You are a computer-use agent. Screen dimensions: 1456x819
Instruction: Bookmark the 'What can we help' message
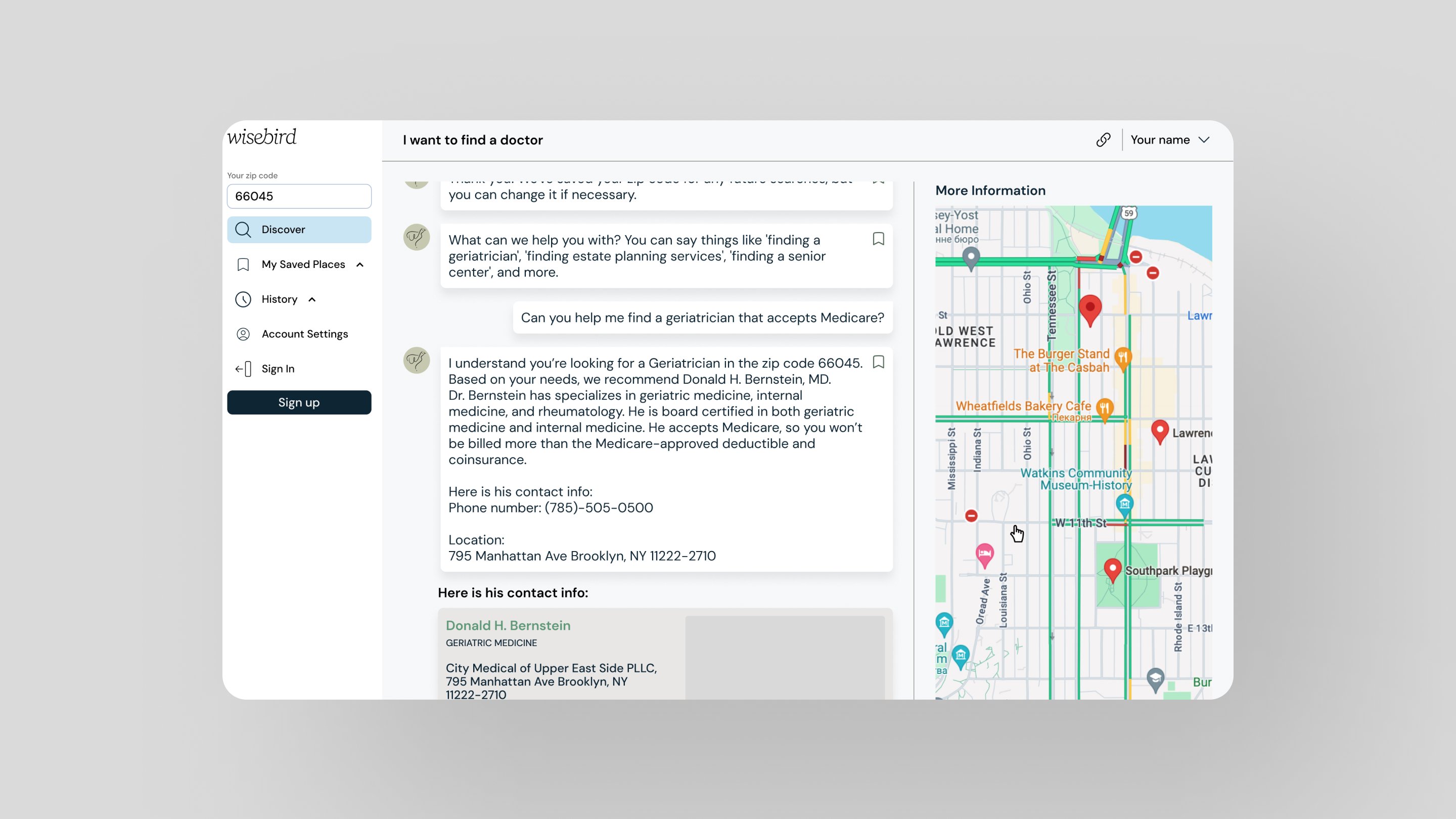coord(878,239)
